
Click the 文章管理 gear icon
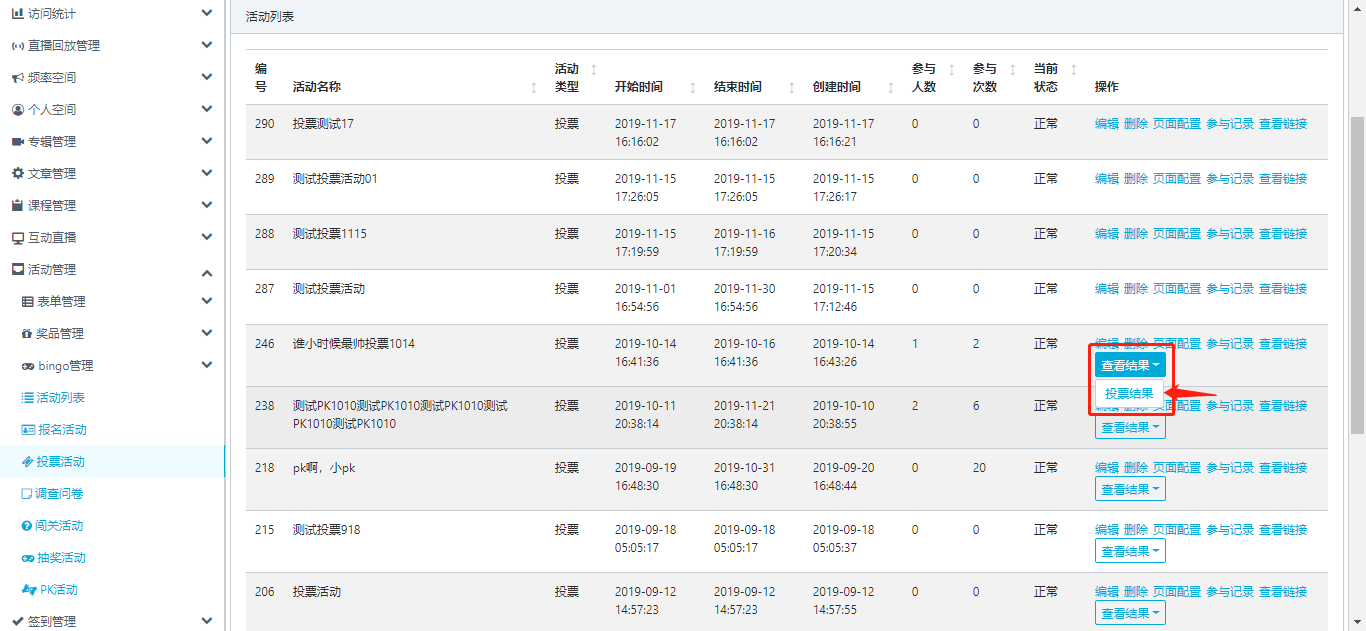click(x=17, y=174)
